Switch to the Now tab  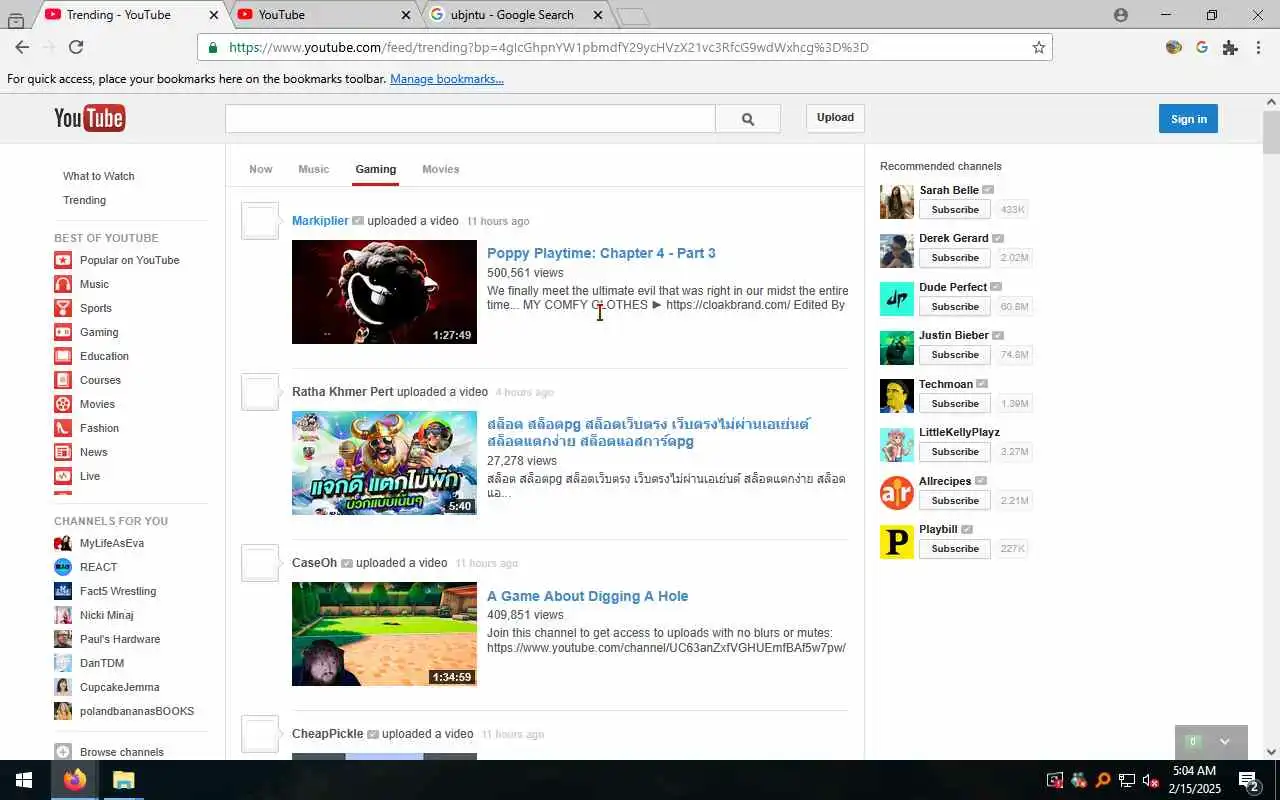coord(261,169)
